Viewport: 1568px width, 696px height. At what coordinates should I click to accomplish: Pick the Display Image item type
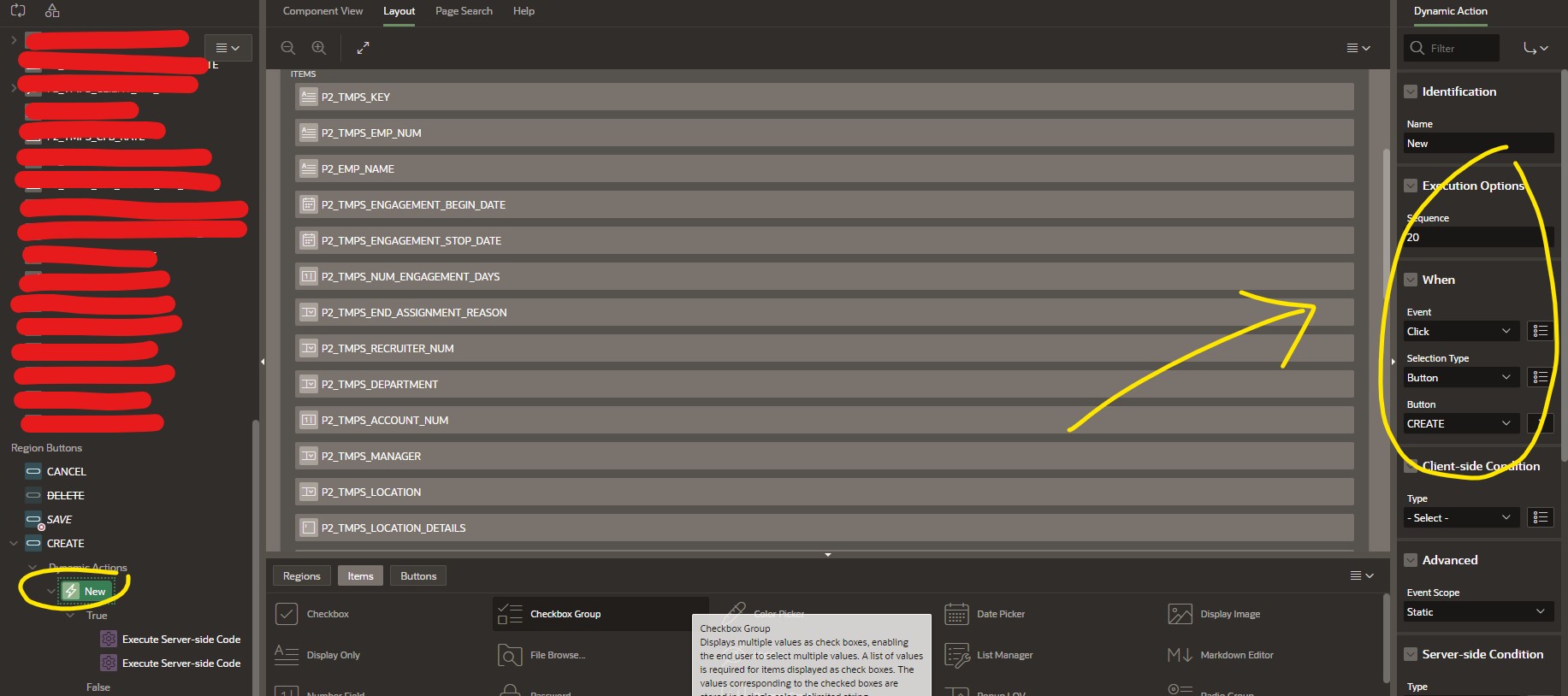1214,614
